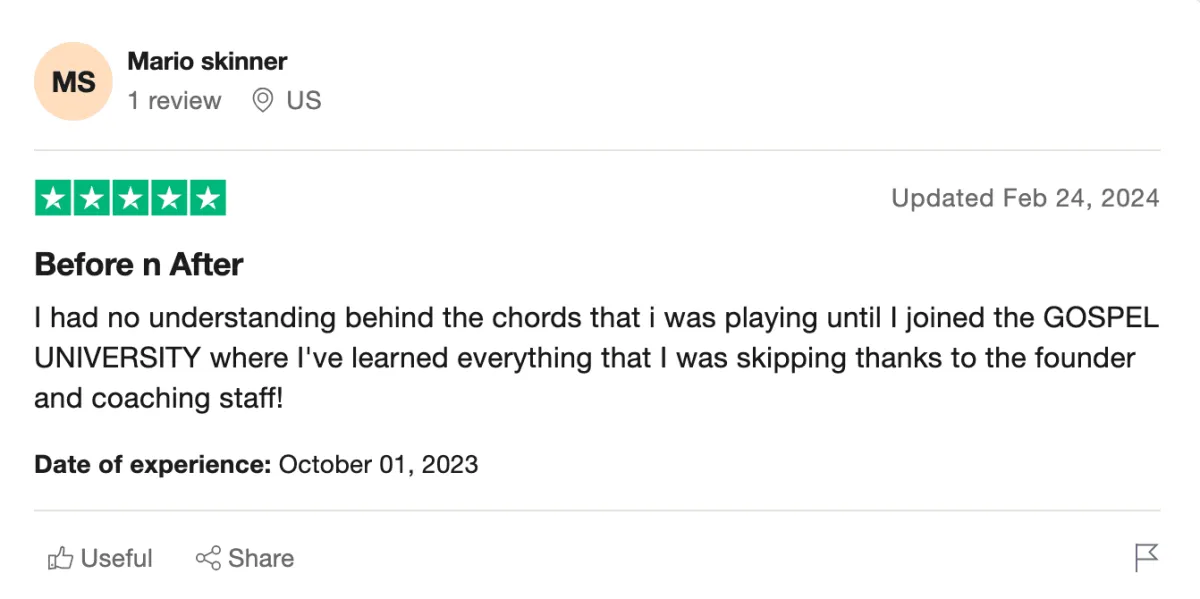Click the fourth green rating star
Viewport: 1200px width, 599px height.
168,198
